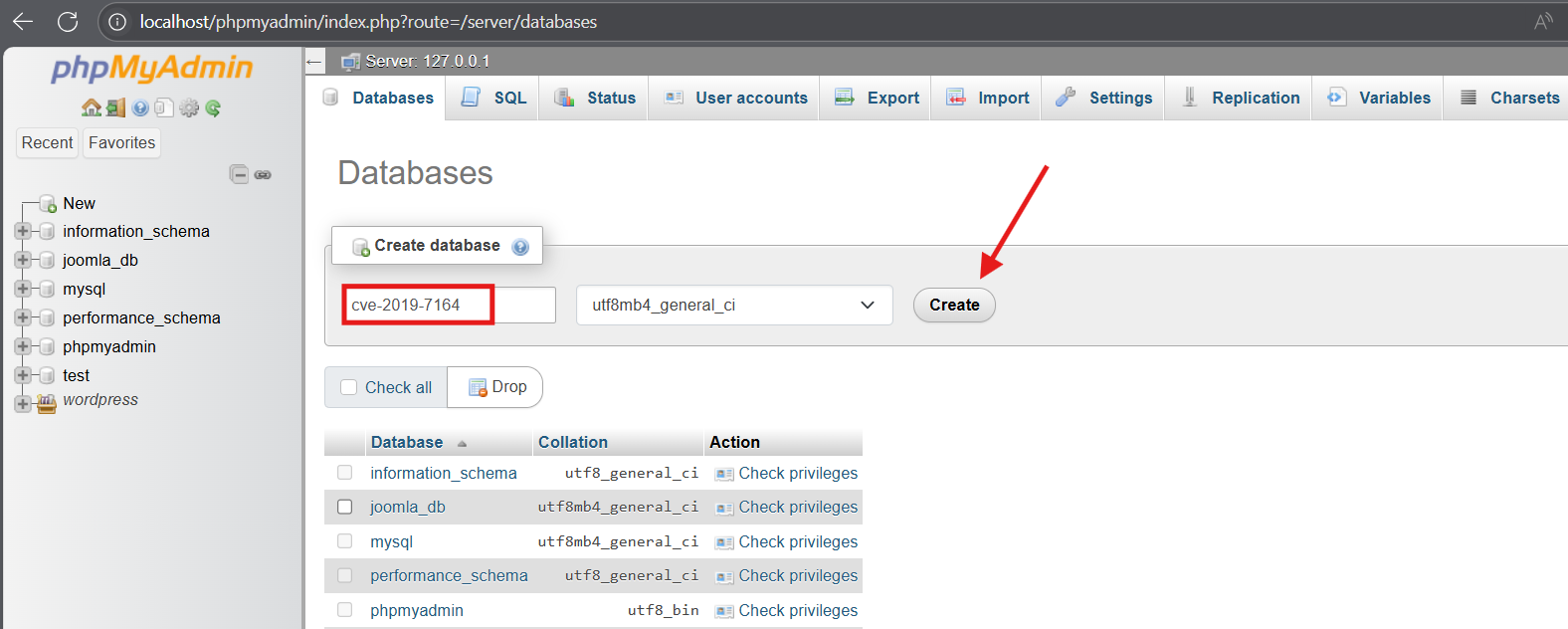Screen dimensions: 1568x629
Task: Open the Import tab
Action: coord(986,98)
